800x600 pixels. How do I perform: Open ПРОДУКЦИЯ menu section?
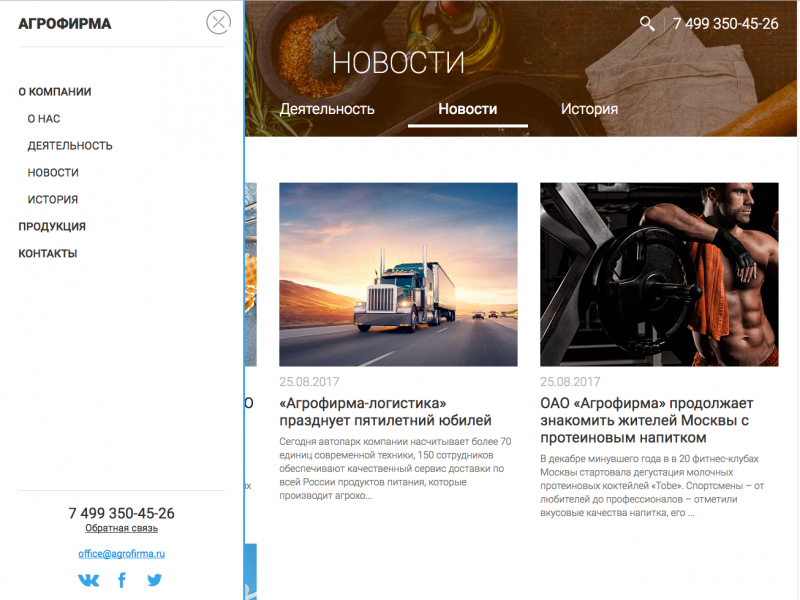[x=52, y=227]
